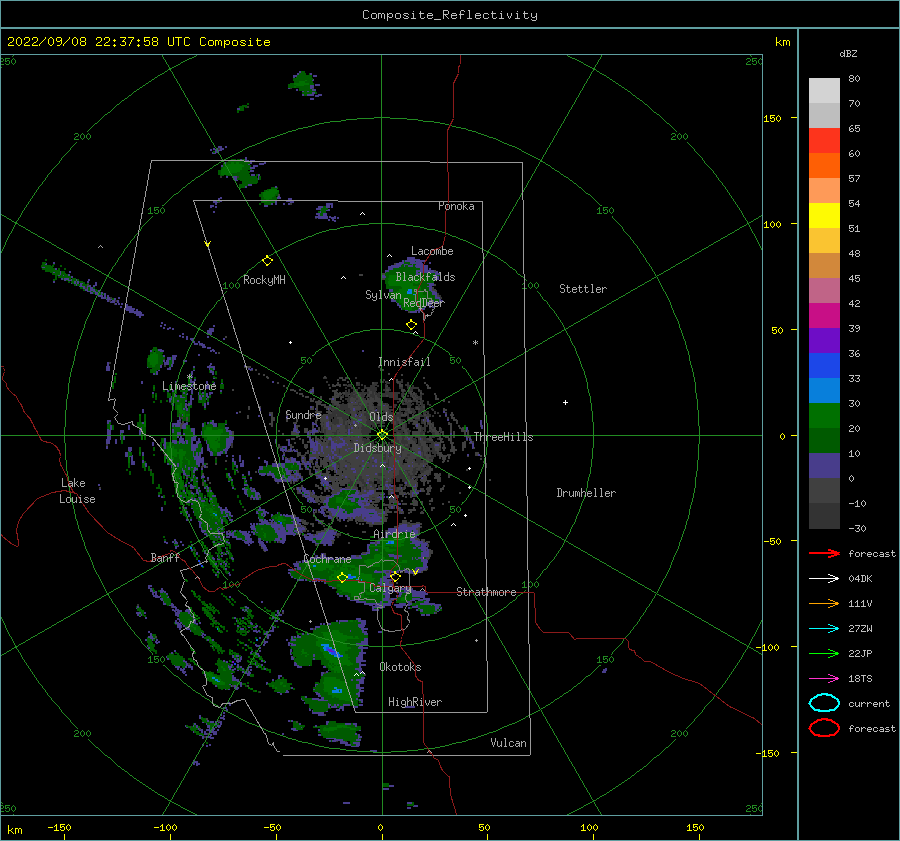Click the magenta 18TS arrow in legend
The width and height of the screenshot is (900, 841).
pos(824,679)
